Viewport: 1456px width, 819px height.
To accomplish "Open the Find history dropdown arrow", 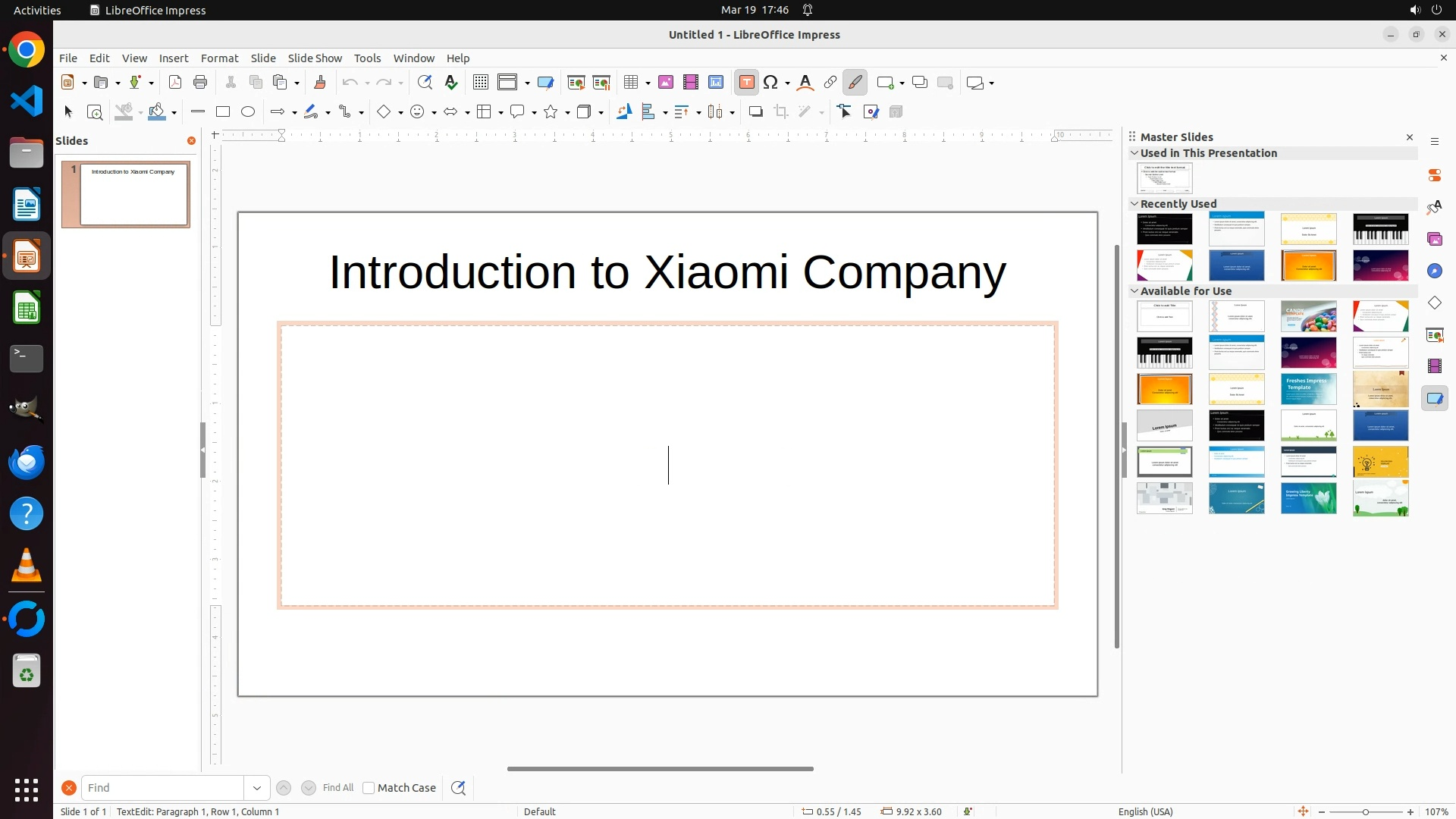I will pos(257,788).
